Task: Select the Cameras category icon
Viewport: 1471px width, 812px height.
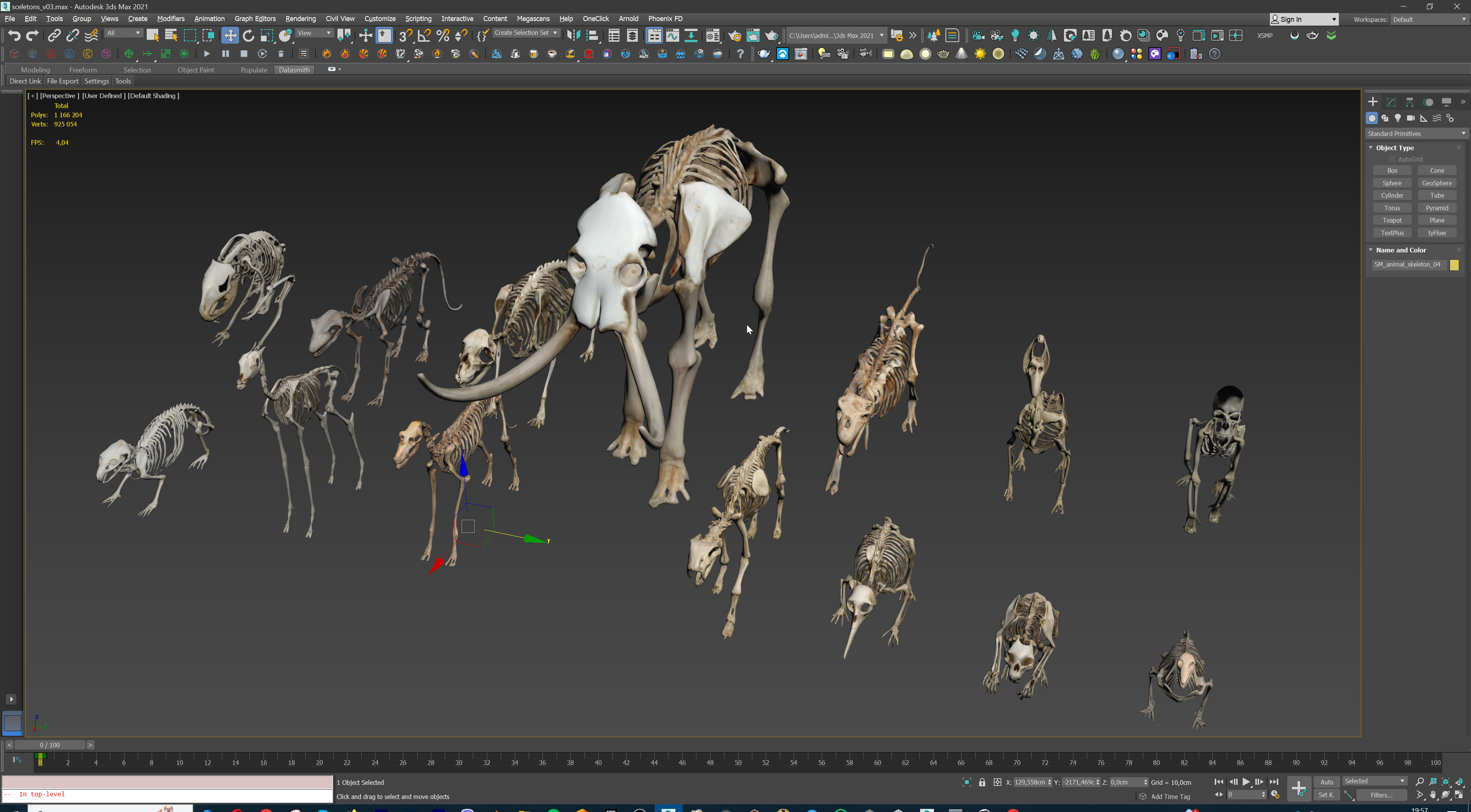Action: [1410, 118]
